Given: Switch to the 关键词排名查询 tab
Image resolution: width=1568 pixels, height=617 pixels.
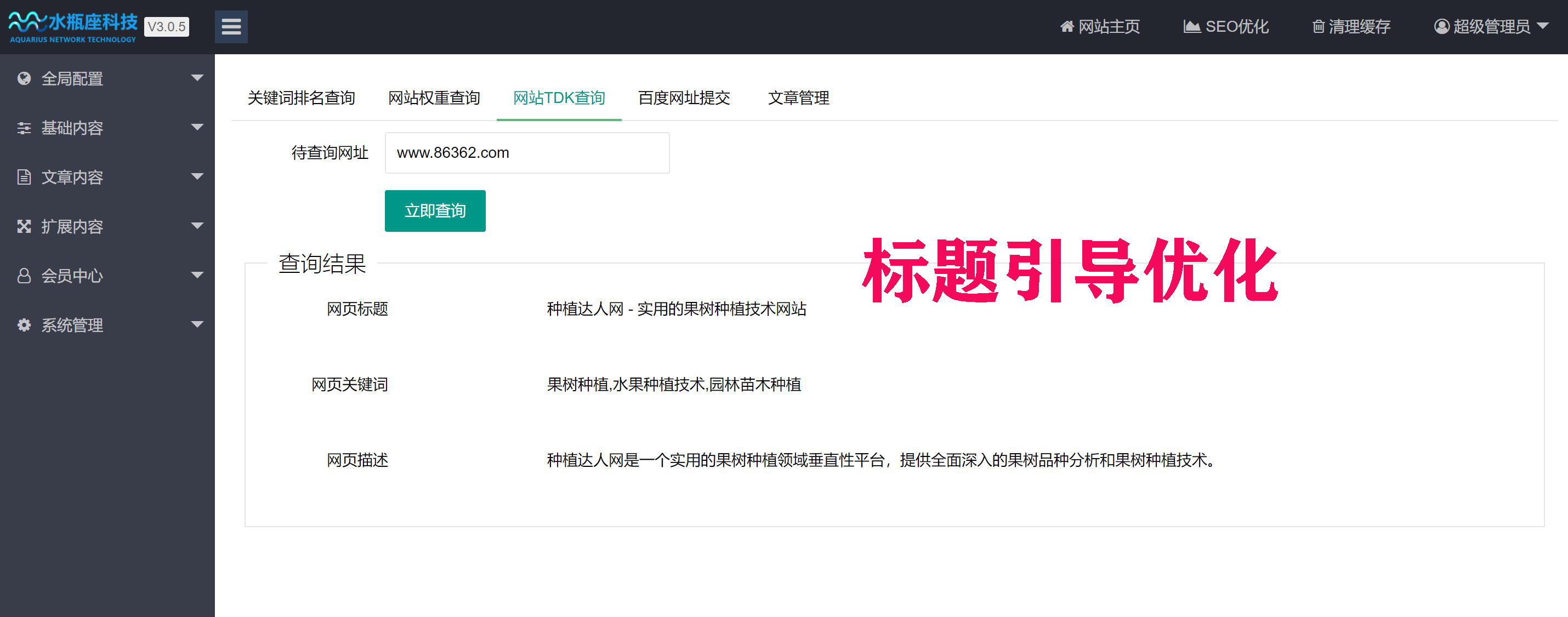Looking at the screenshot, I should pyautogui.click(x=302, y=98).
